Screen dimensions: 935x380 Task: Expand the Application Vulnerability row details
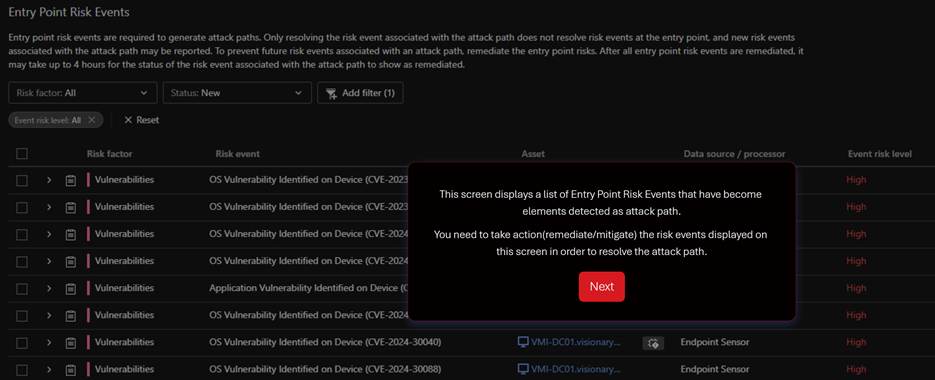[x=49, y=288]
